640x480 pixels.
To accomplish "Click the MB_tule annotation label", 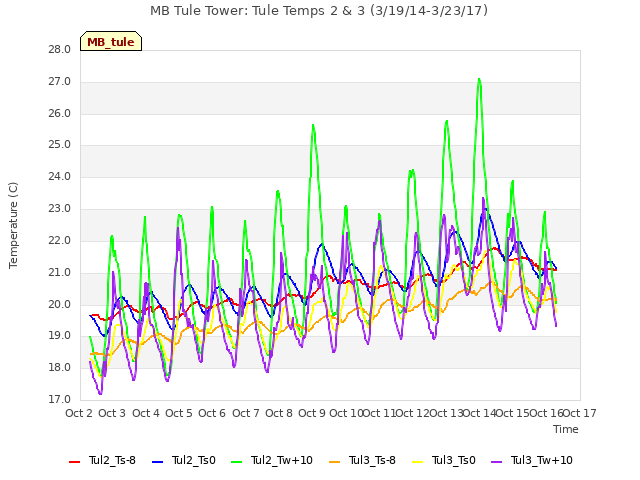I will pyautogui.click(x=111, y=42).
